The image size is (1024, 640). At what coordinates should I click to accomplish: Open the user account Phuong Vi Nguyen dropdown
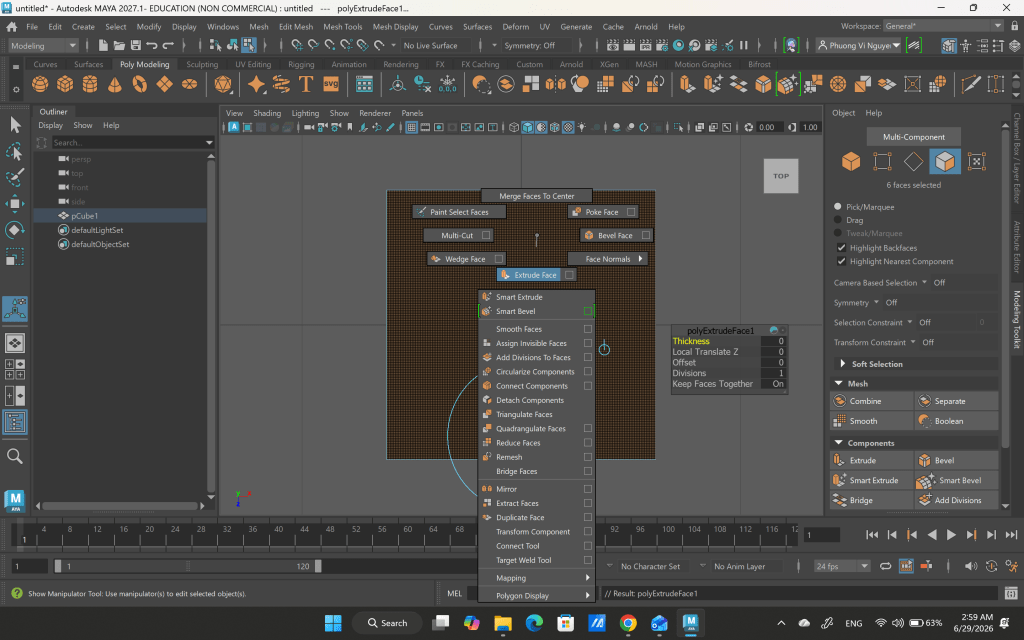[x=858, y=46]
